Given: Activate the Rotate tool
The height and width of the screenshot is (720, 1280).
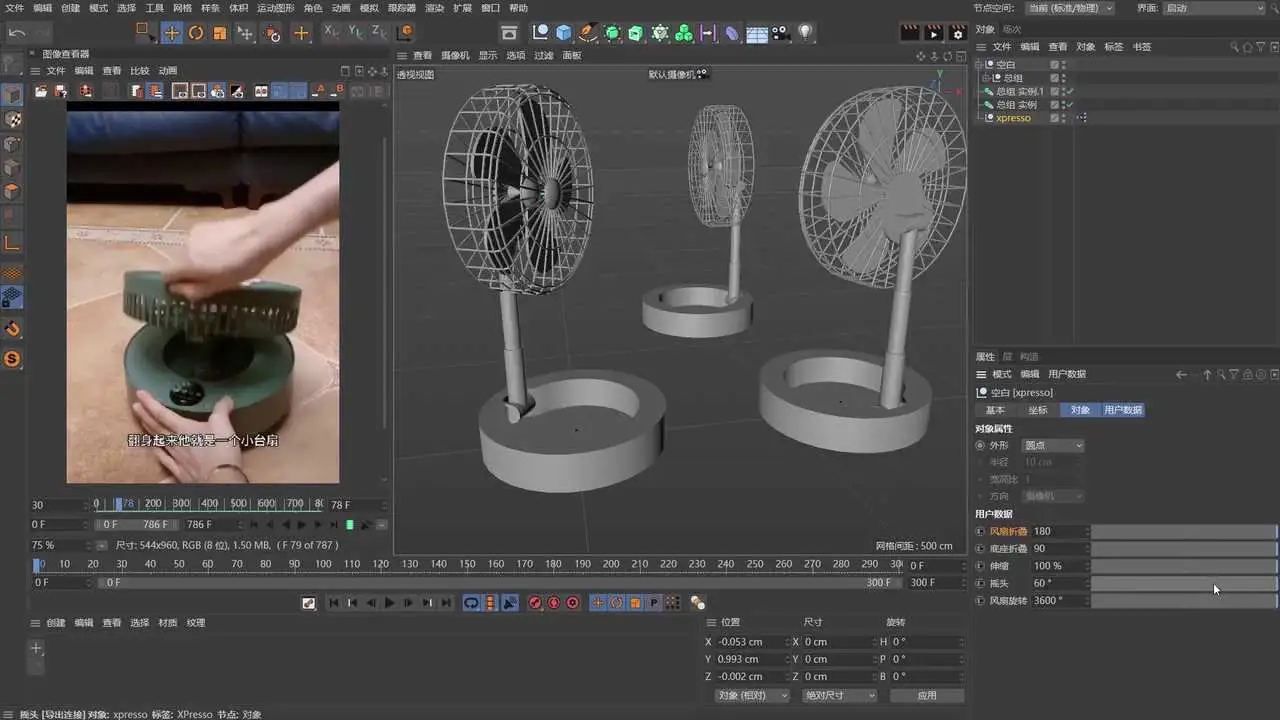Looking at the screenshot, I should [196, 33].
